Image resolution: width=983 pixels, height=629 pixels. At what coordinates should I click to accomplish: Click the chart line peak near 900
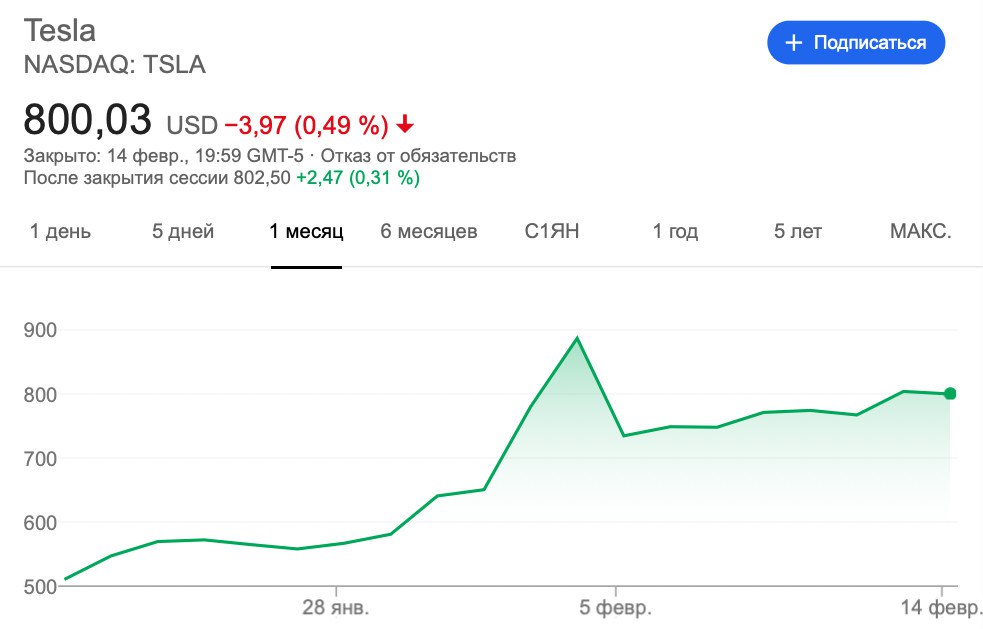[577, 339]
